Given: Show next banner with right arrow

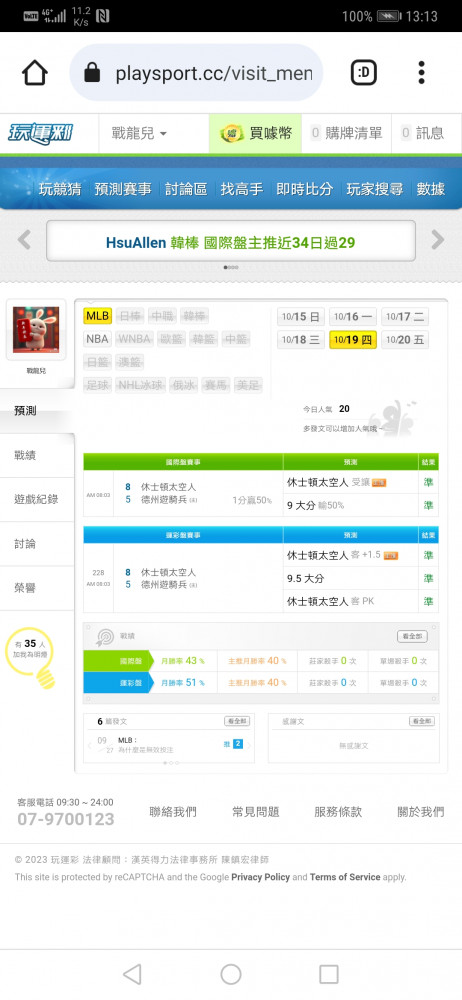Looking at the screenshot, I should click(438, 240).
